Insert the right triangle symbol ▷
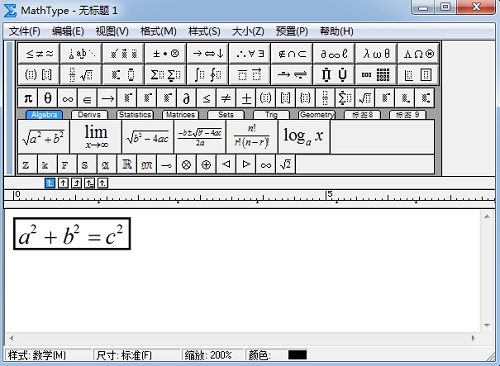500x366 pixels. tap(246, 164)
